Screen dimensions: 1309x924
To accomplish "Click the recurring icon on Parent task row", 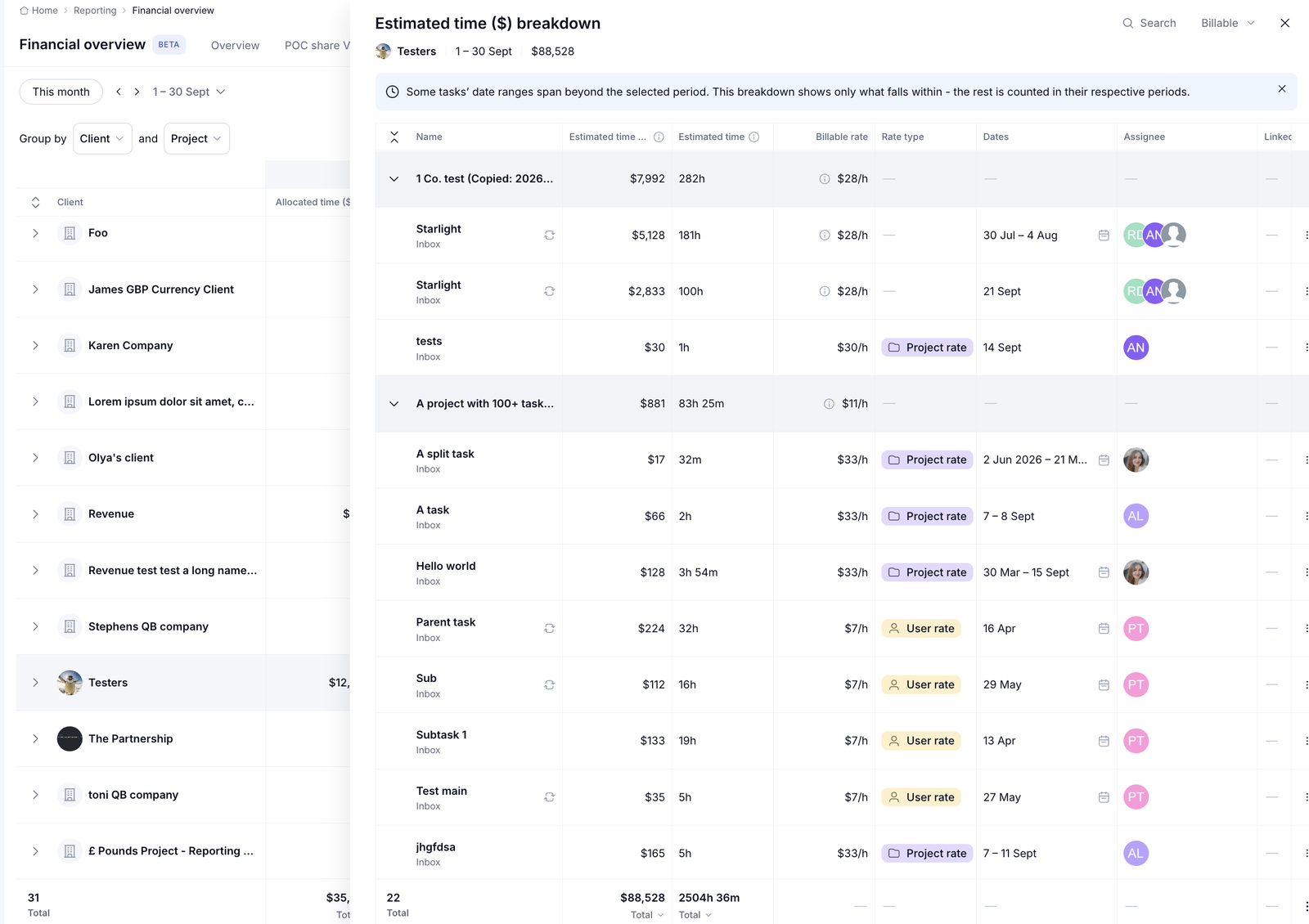I will point(550,629).
